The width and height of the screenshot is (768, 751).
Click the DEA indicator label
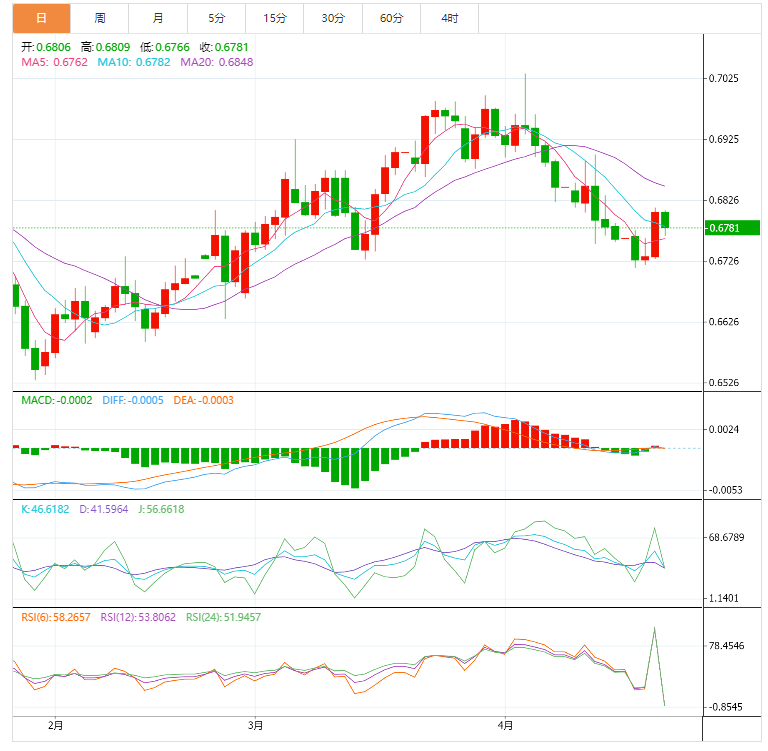203,400
